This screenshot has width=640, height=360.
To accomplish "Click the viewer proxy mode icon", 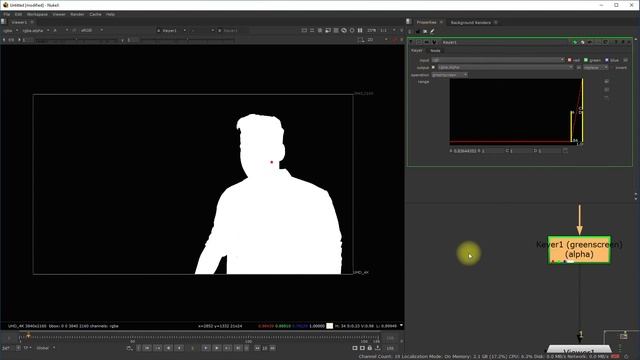I will 336,30.
